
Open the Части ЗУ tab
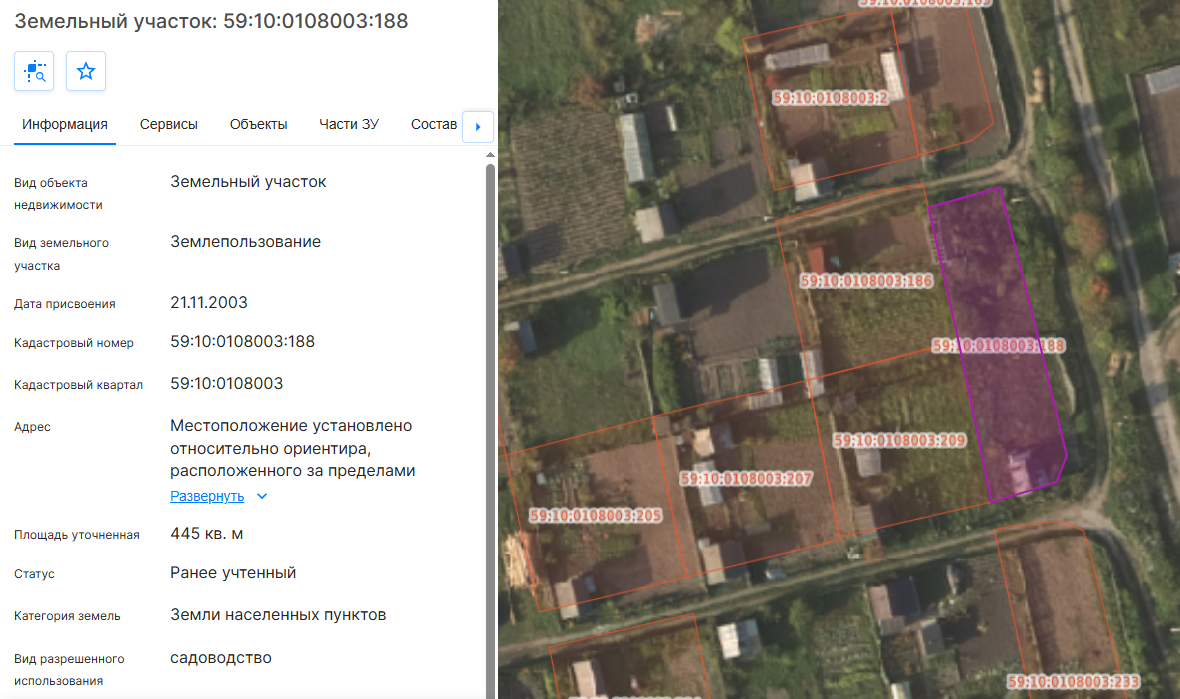point(349,125)
